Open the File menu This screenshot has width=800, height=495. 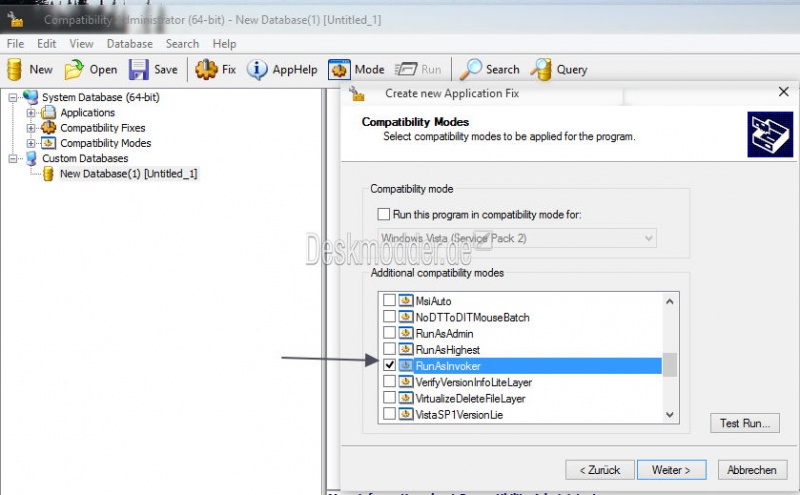coord(15,44)
